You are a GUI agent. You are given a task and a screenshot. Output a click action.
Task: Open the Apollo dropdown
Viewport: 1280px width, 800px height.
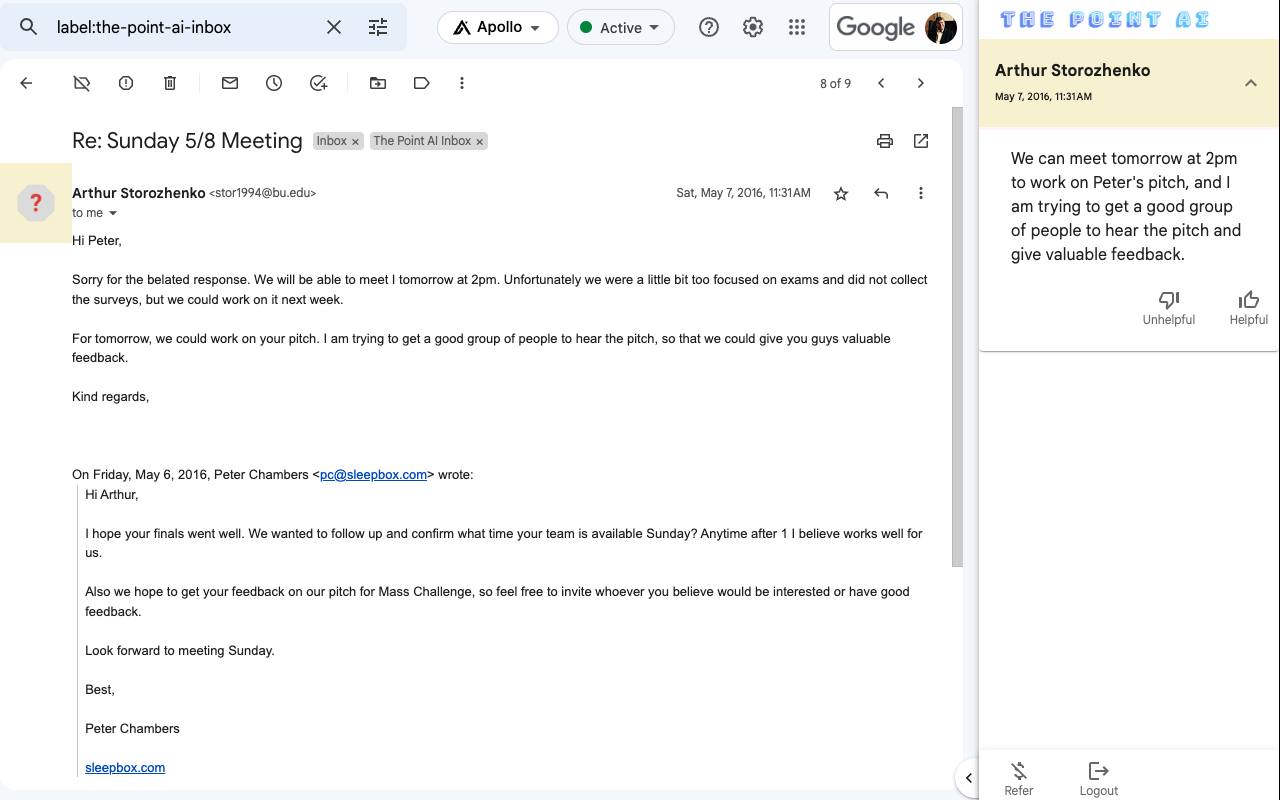tap(497, 27)
